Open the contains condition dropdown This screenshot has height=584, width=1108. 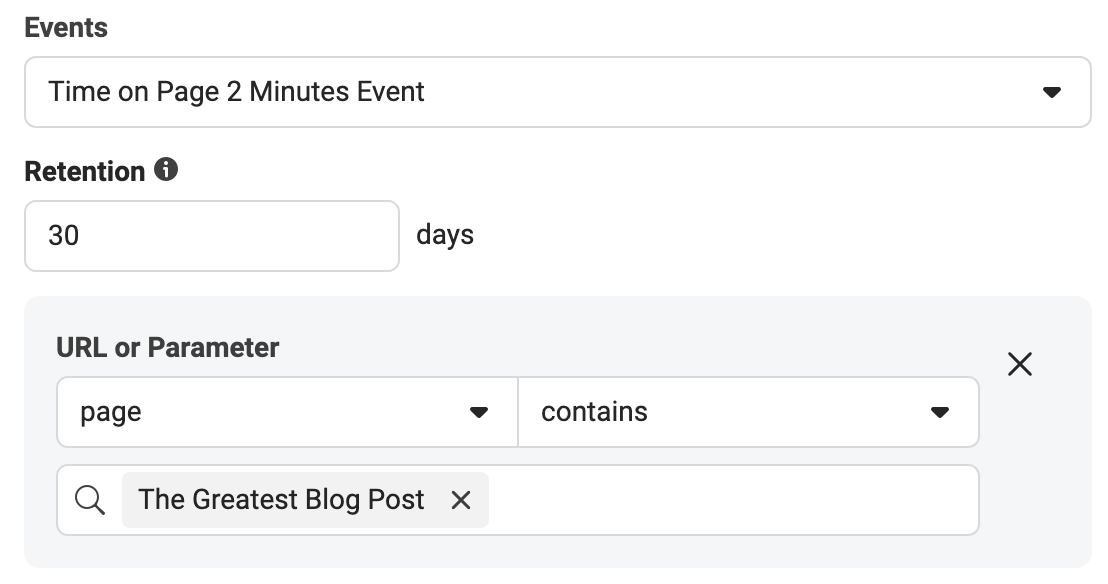coord(748,412)
